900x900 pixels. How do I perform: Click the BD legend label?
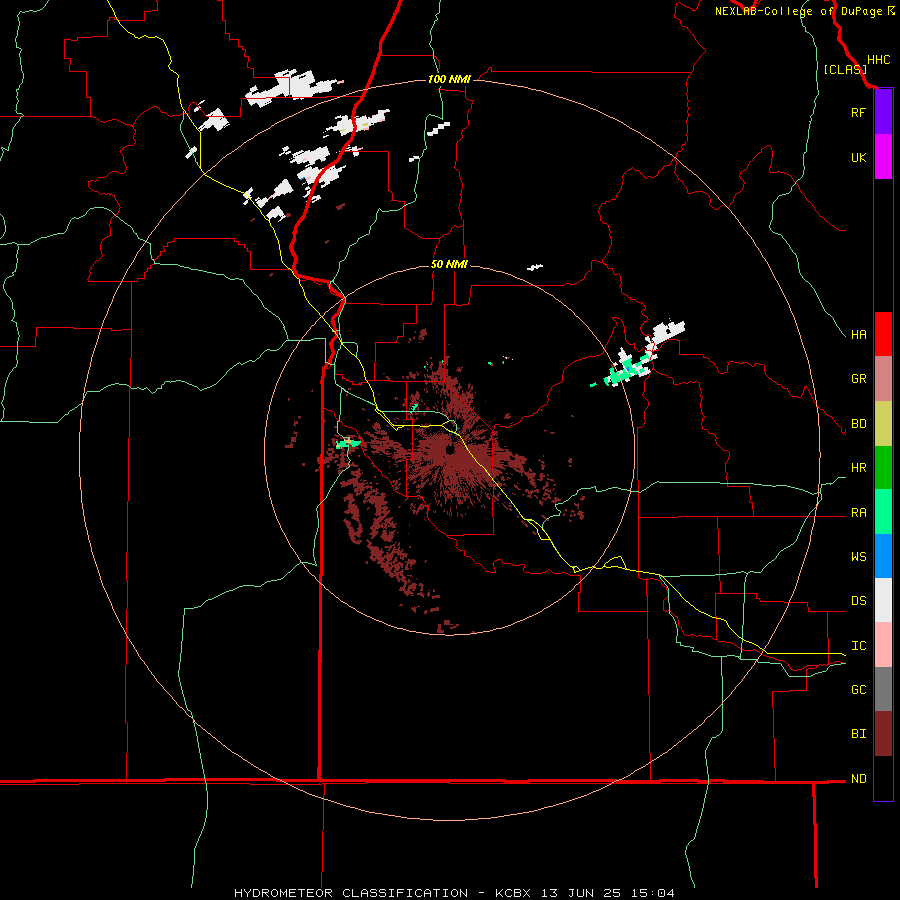tap(858, 424)
